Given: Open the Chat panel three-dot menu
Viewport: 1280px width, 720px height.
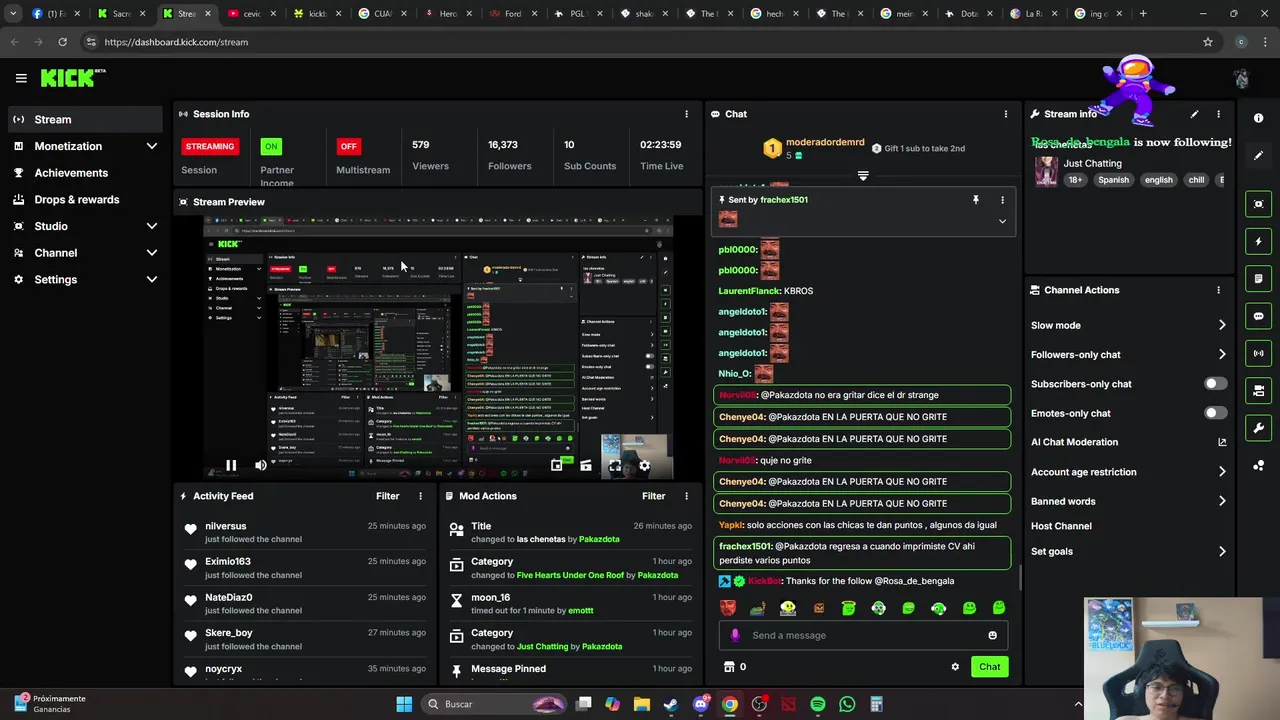Looking at the screenshot, I should [1005, 114].
